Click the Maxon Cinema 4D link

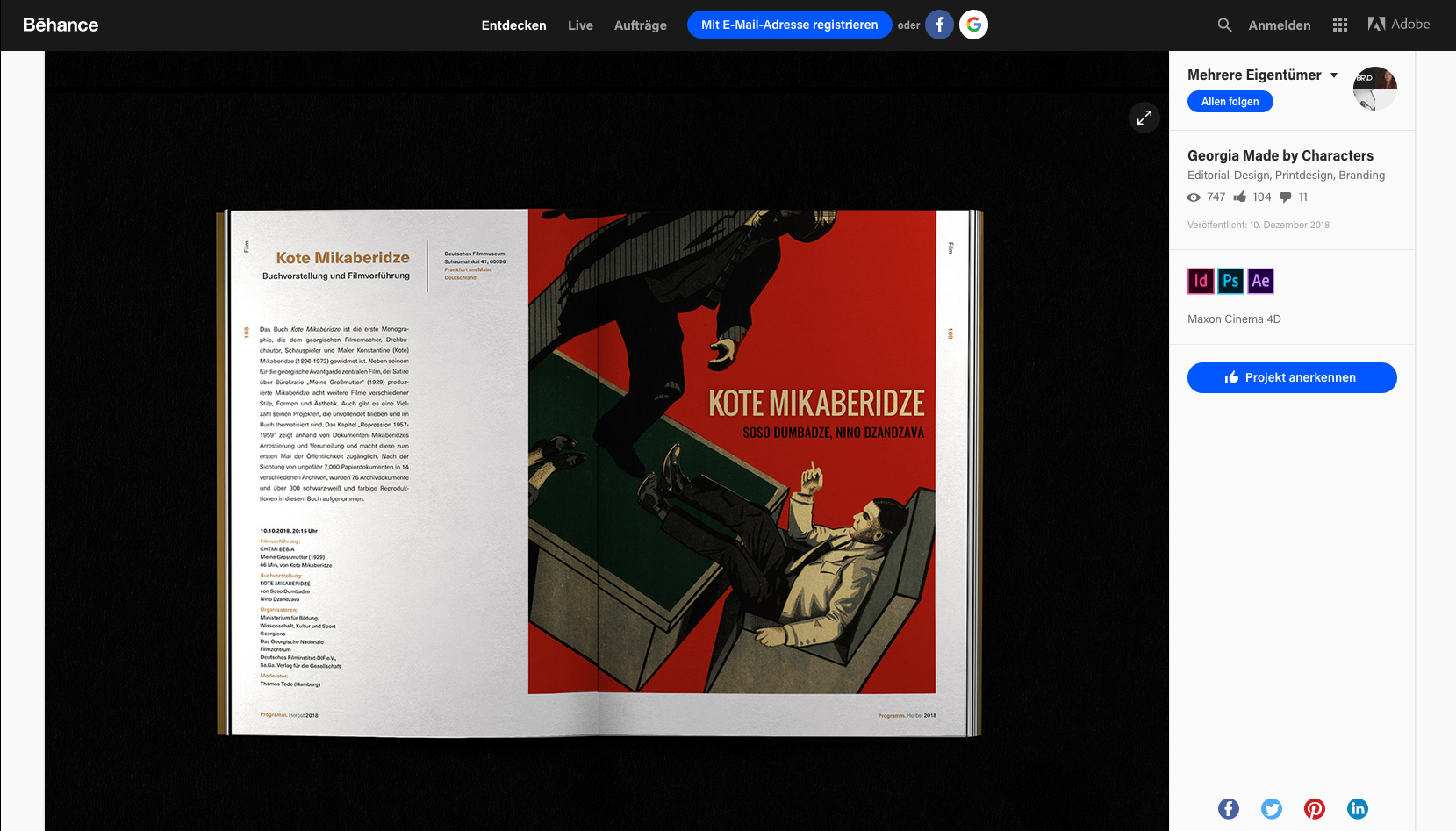1234,319
